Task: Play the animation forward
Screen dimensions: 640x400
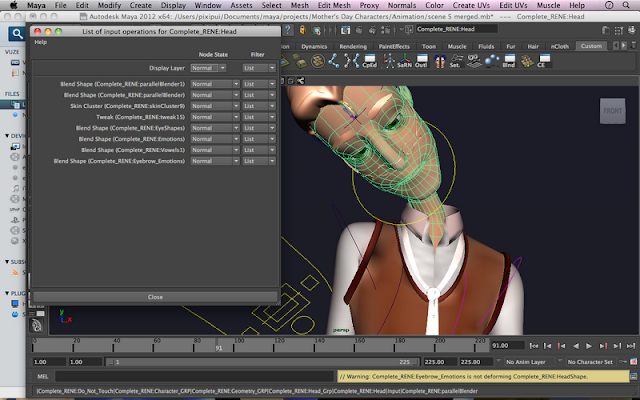Action: (589, 346)
